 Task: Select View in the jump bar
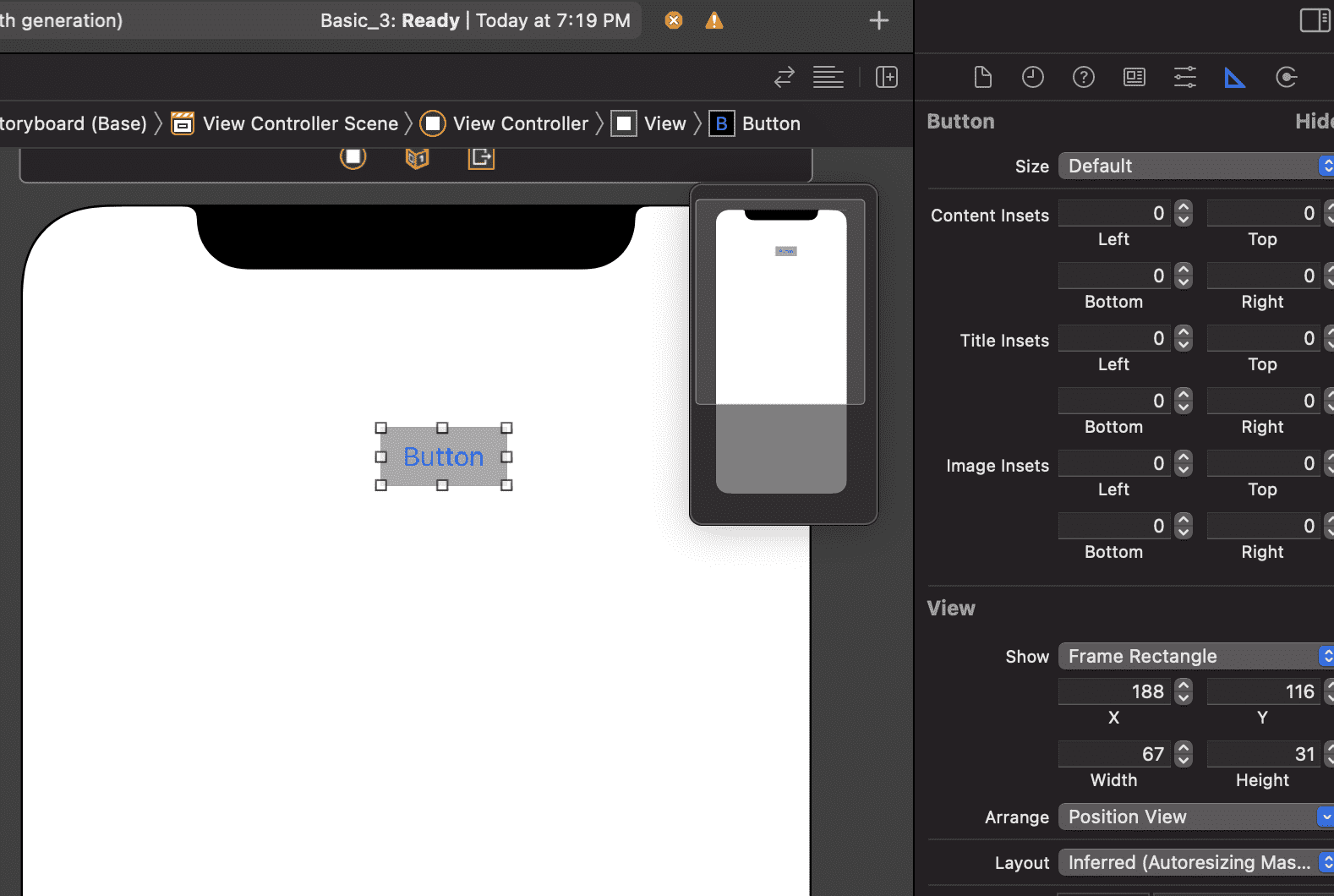[664, 124]
